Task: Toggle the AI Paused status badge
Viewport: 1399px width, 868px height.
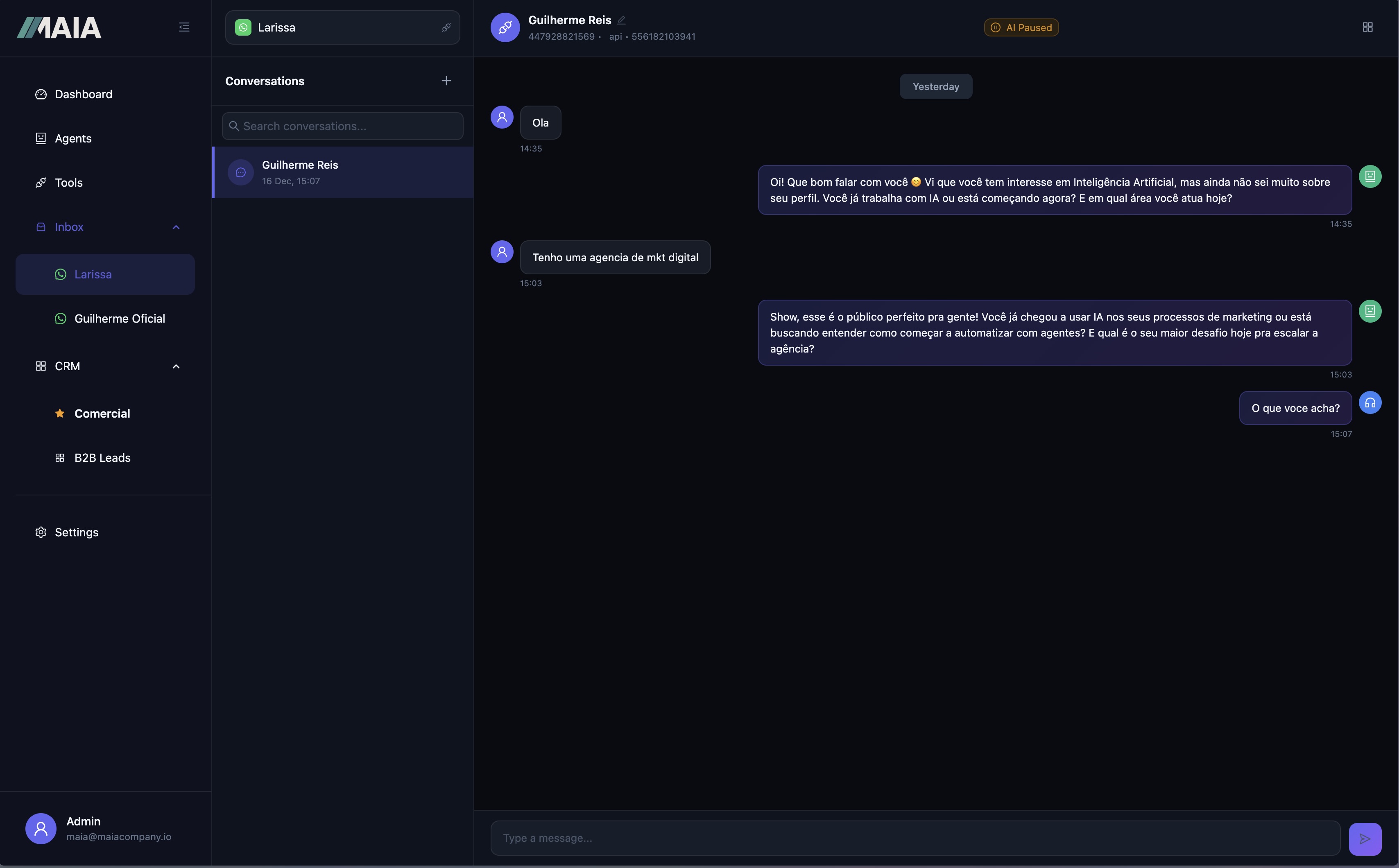Action: pos(1021,27)
